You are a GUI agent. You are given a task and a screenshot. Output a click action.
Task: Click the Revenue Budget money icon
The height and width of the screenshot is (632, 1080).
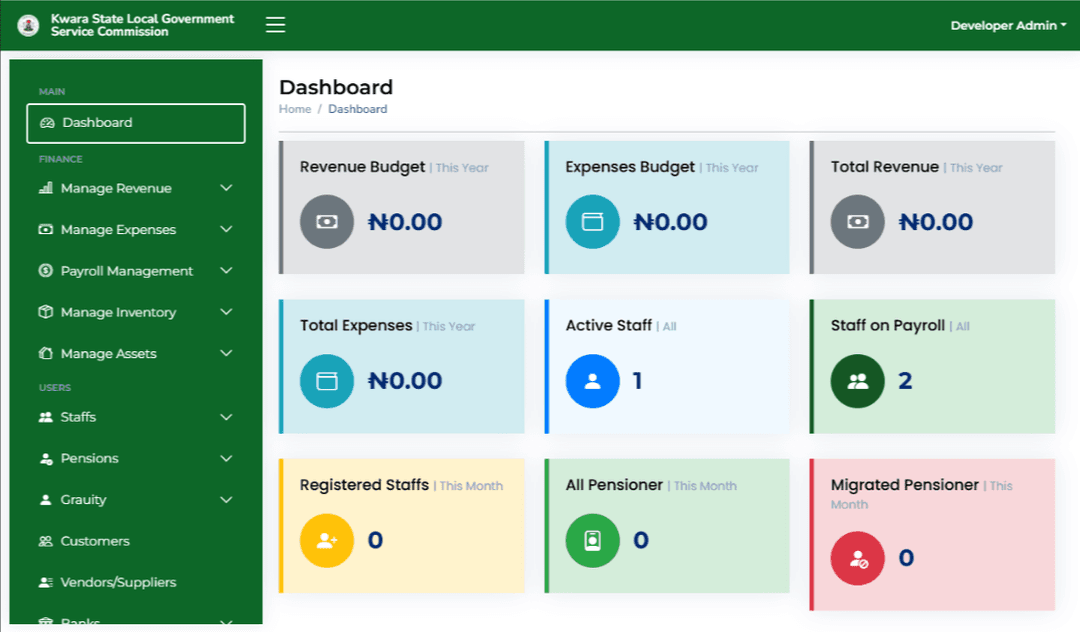[x=326, y=222]
